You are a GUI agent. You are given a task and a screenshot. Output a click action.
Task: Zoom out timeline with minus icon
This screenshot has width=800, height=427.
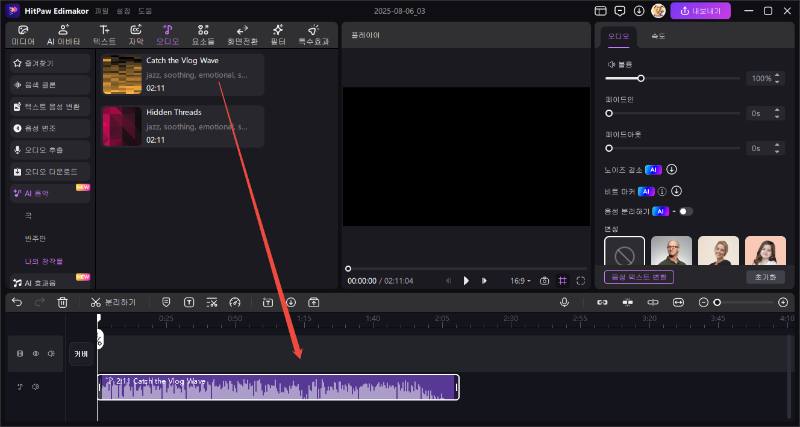pyautogui.click(x=703, y=303)
